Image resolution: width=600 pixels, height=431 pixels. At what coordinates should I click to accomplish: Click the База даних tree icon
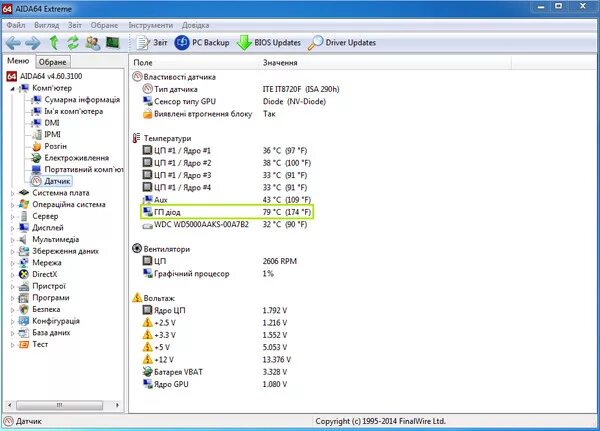pyautogui.click(x=24, y=333)
